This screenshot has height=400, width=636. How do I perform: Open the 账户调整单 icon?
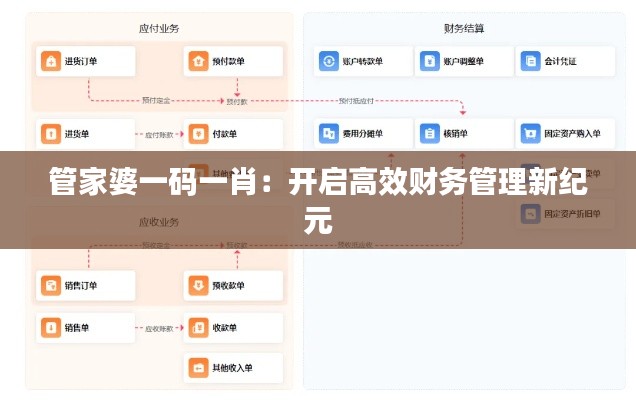pos(430,61)
